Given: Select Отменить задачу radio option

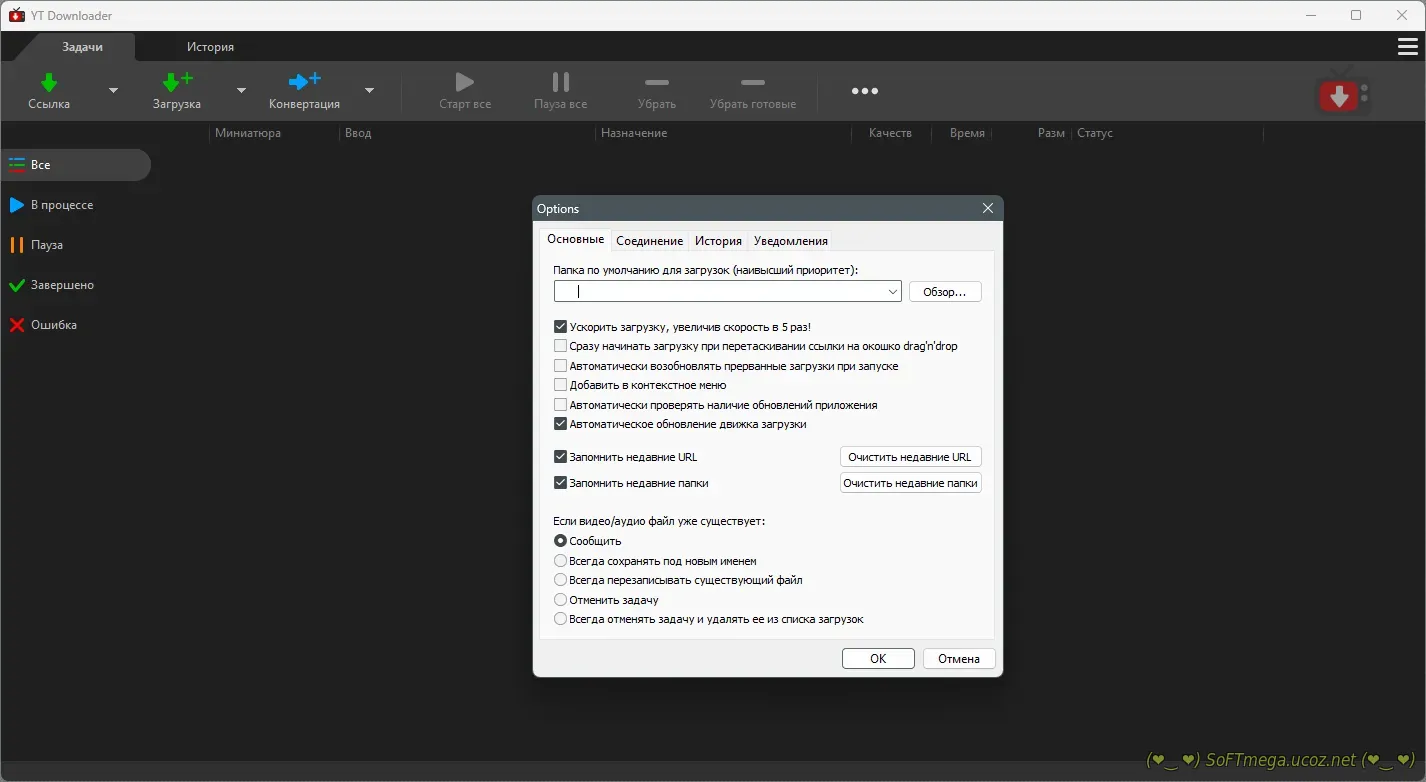Looking at the screenshot, I should 560,600.
